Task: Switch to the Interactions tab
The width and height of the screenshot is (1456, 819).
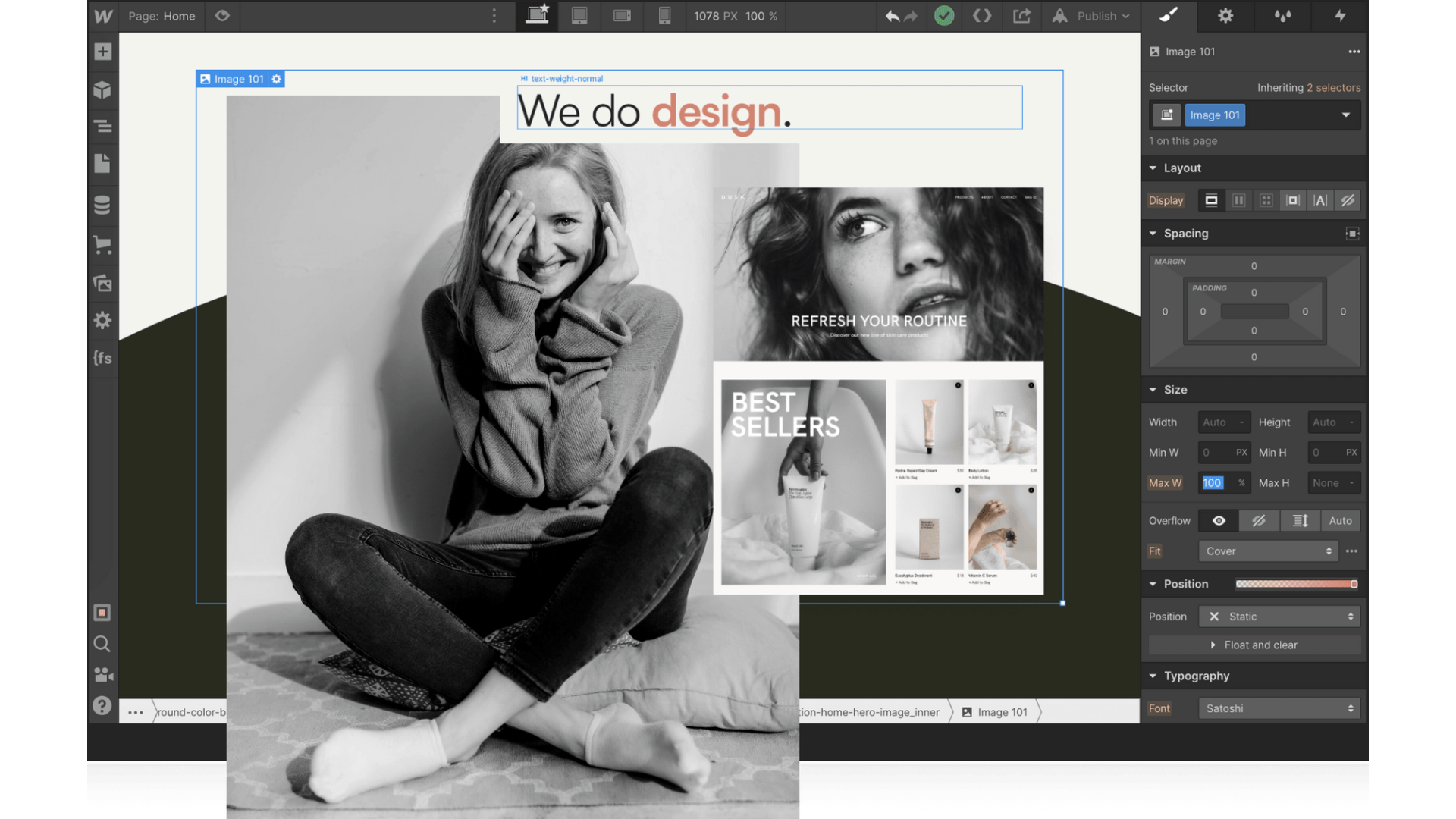Action: point(1340,16)
